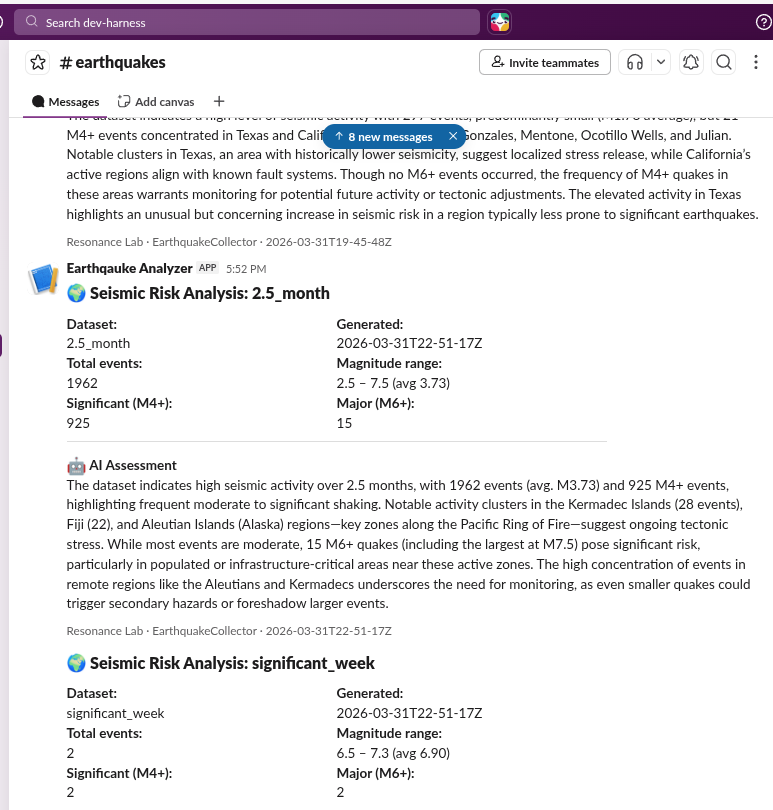This screenshot has width=773, height=810.
Task: Dismiss the new messages banner
Action: [x=453, y=136]
